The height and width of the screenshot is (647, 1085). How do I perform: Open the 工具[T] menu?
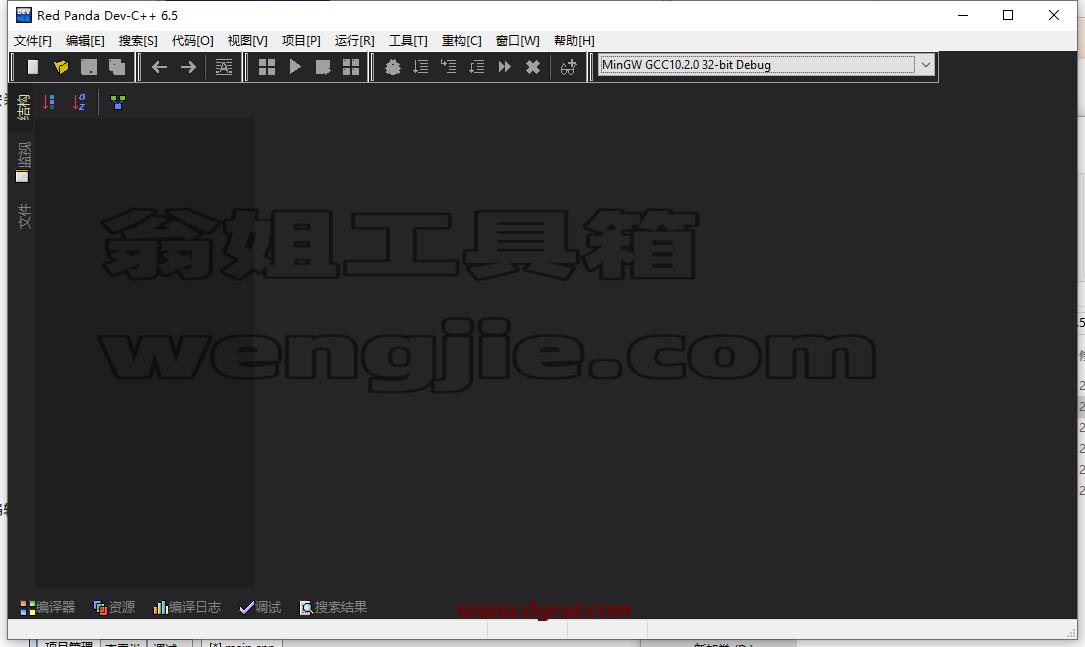(x=408, y=41)
